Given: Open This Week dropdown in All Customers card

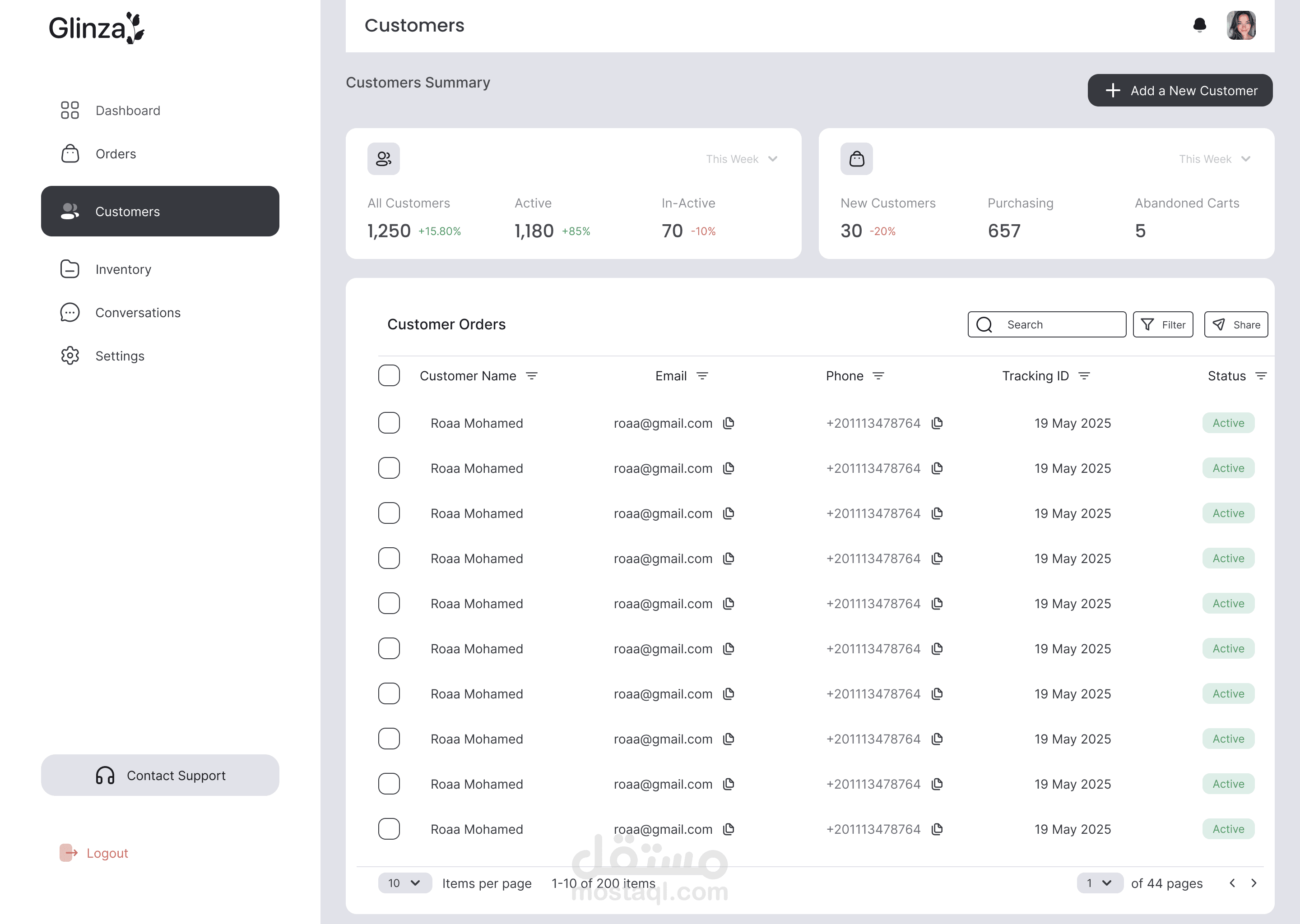Looking at the screenshot, I should (x=742, y=159).
